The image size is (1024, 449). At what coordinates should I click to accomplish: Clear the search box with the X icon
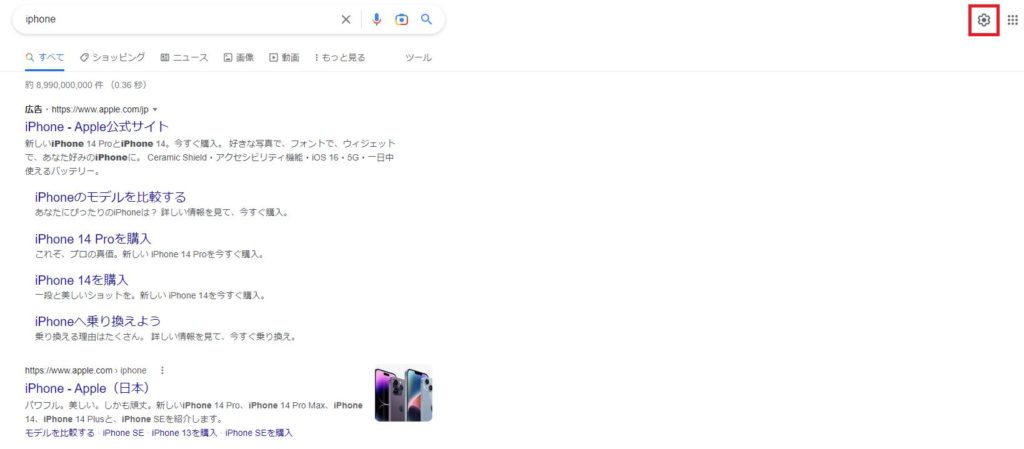point(346,20)
